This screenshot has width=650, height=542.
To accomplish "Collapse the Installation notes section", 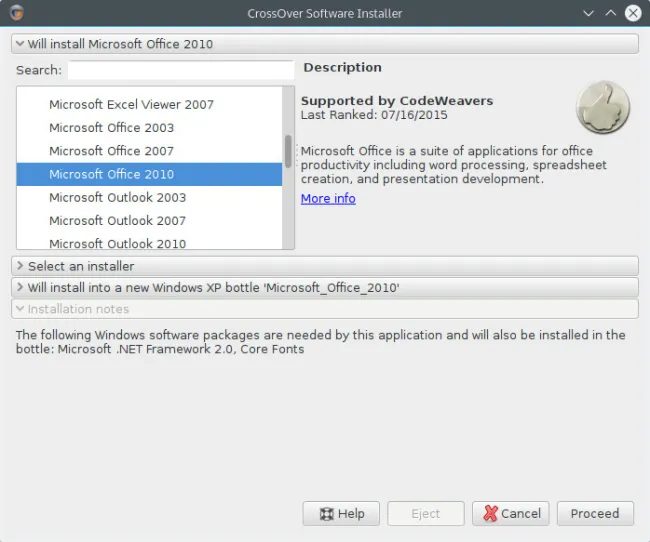I will pos(325,309).
